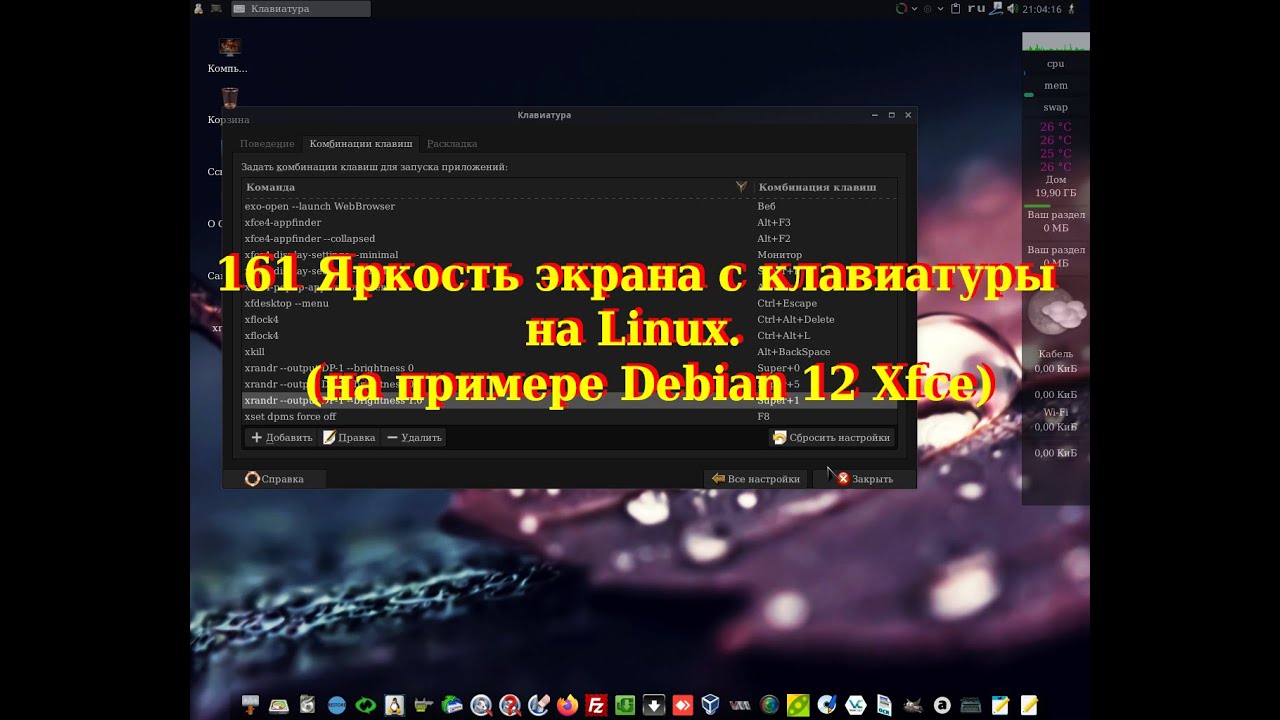Switch to the Поведение tab

[x=267, y=144]
